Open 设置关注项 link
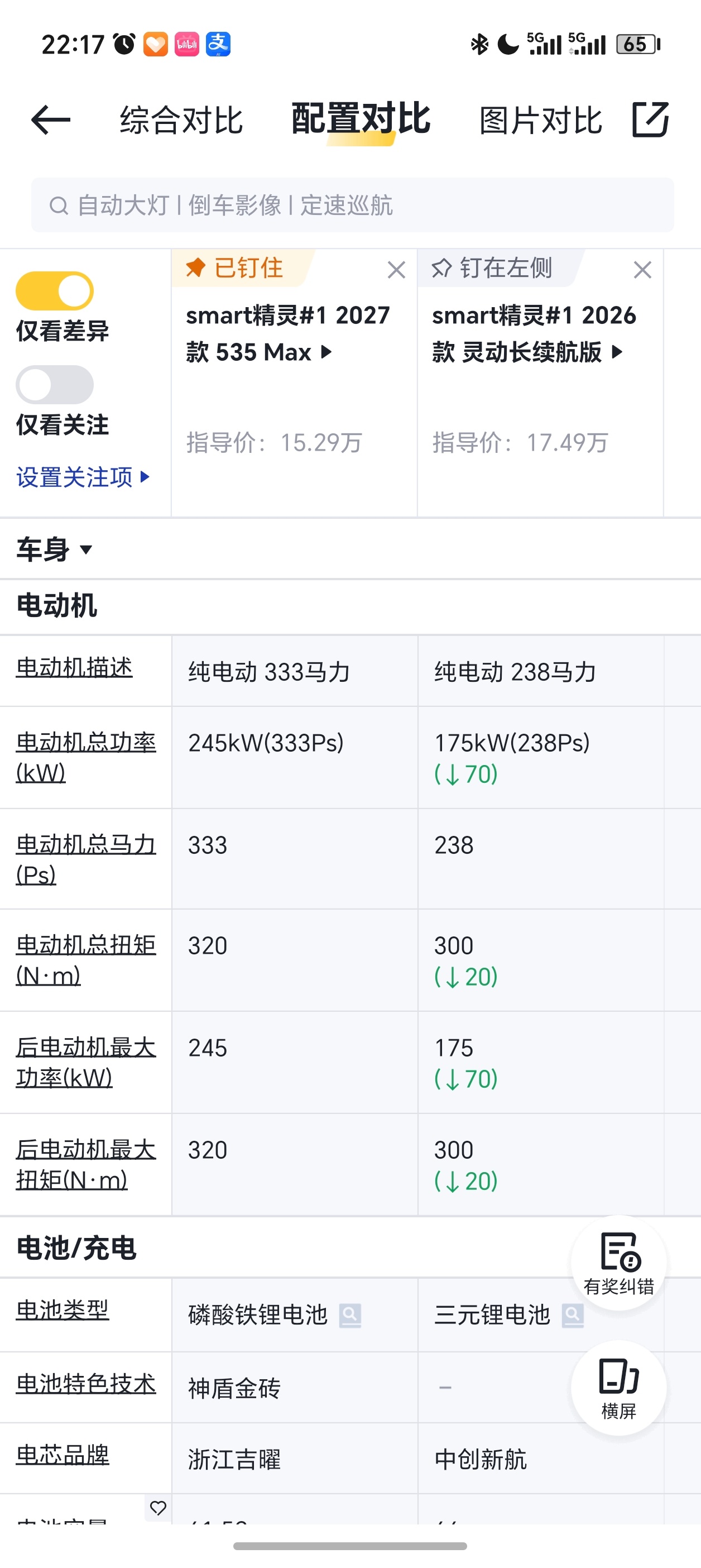The width and height of the screenshot is (701, 1568). (83, 477)
